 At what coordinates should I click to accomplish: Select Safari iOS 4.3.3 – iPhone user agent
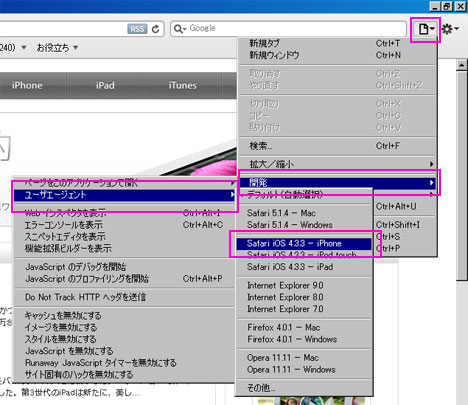[x=304, y=244]
